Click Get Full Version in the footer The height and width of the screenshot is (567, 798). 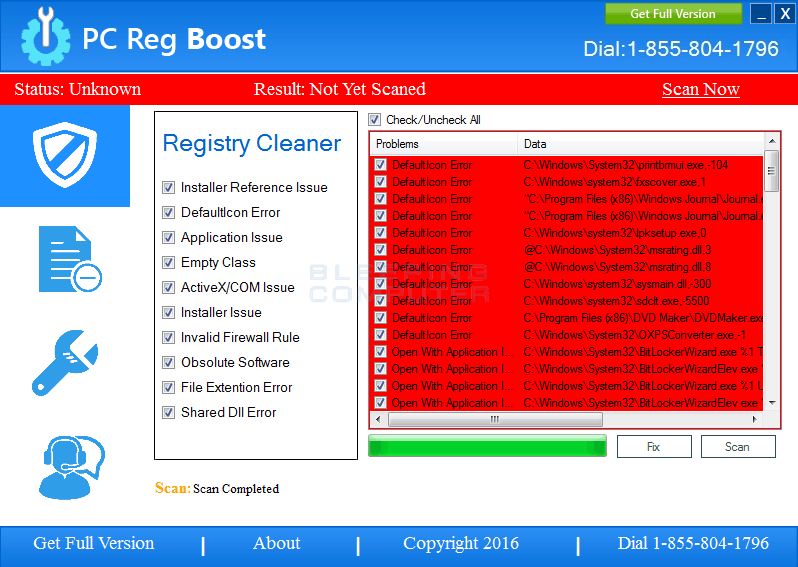coord(94,543)
